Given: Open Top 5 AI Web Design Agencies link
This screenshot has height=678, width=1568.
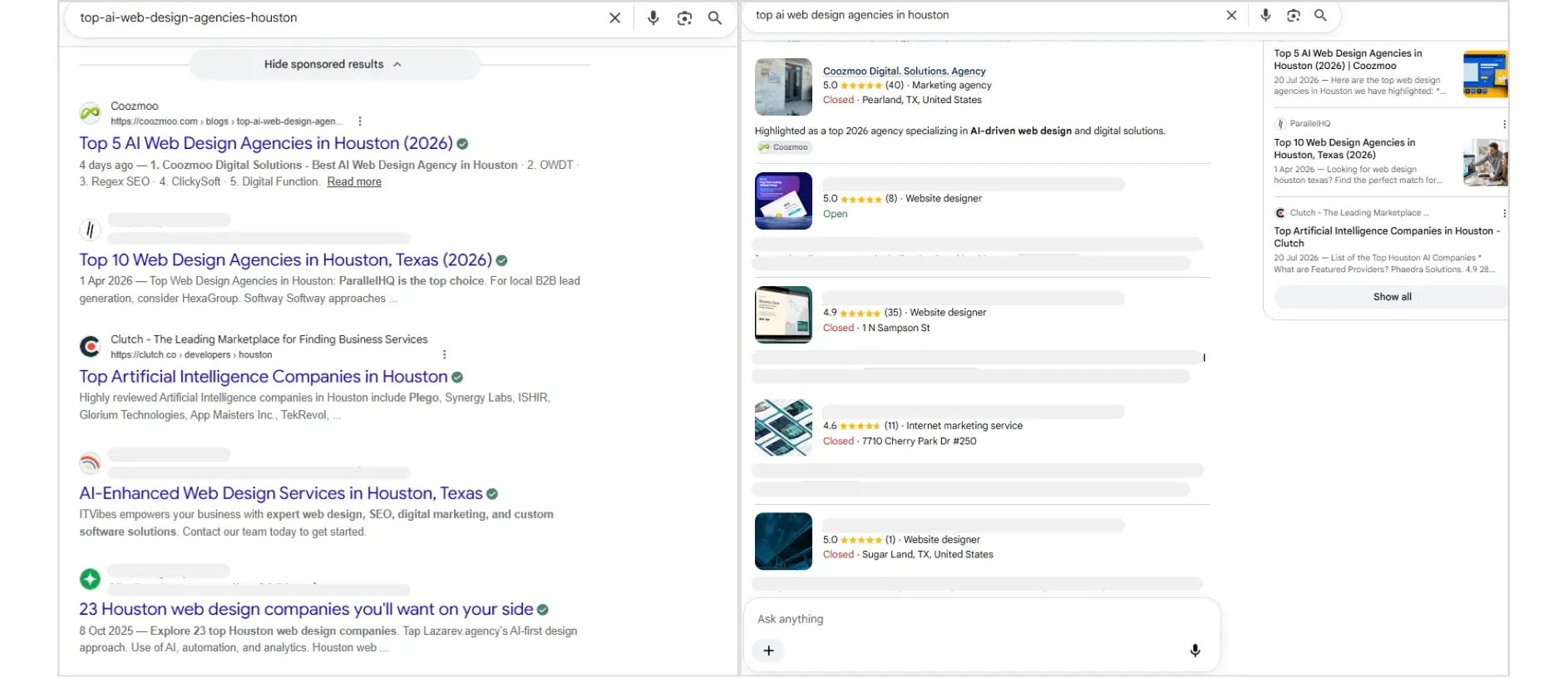Looking at the screenshot, I should 266,143.
